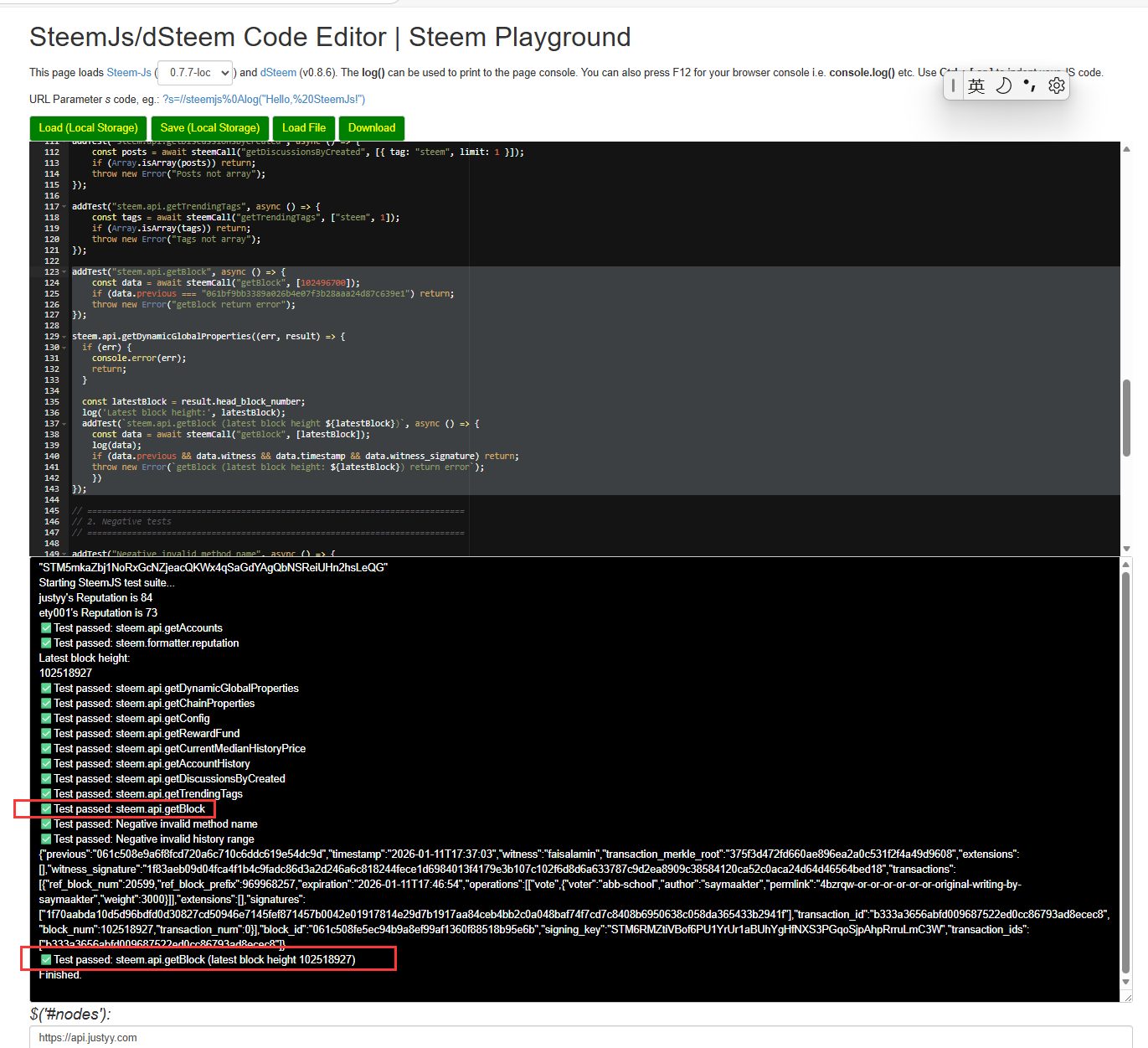Image resolution: width=1148 pixels, height=1048 pixels.
Task: Click 'Test passed: steem.formatter.reputation' console line
Action: (140, 643)
